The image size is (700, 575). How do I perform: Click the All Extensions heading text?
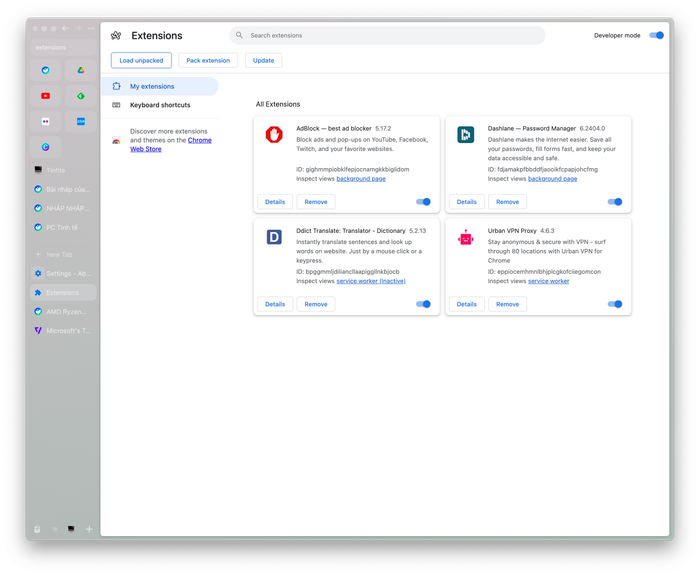point(278,104)
